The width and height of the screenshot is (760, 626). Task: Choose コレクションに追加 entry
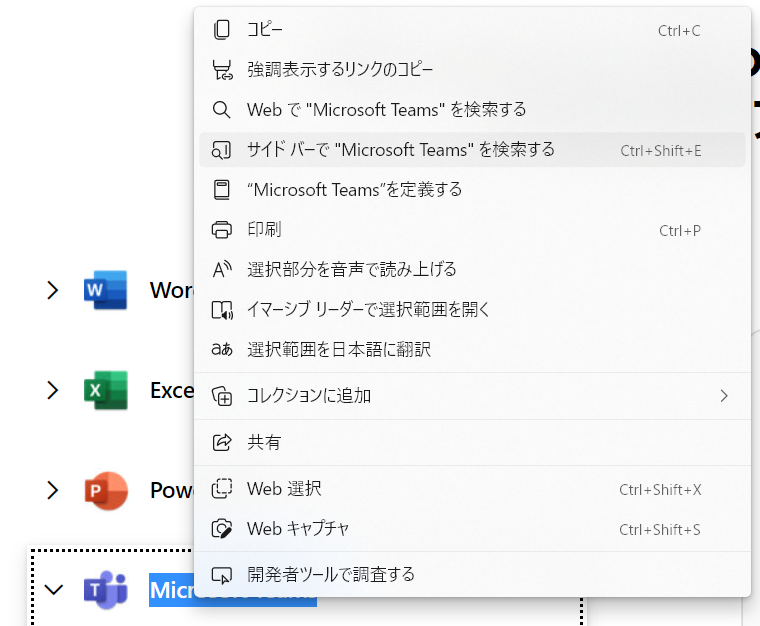pyautogui.click(x=472, y=396)
